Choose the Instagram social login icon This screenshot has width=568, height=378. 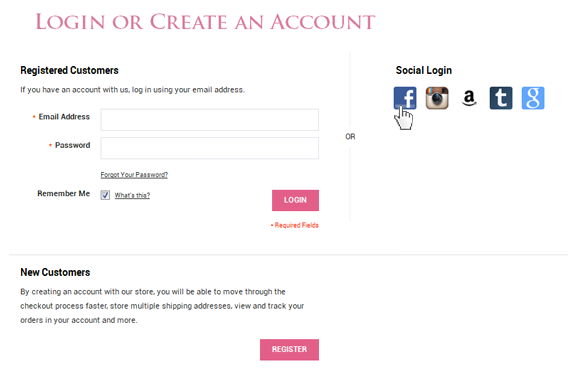(x=437, y=98)
